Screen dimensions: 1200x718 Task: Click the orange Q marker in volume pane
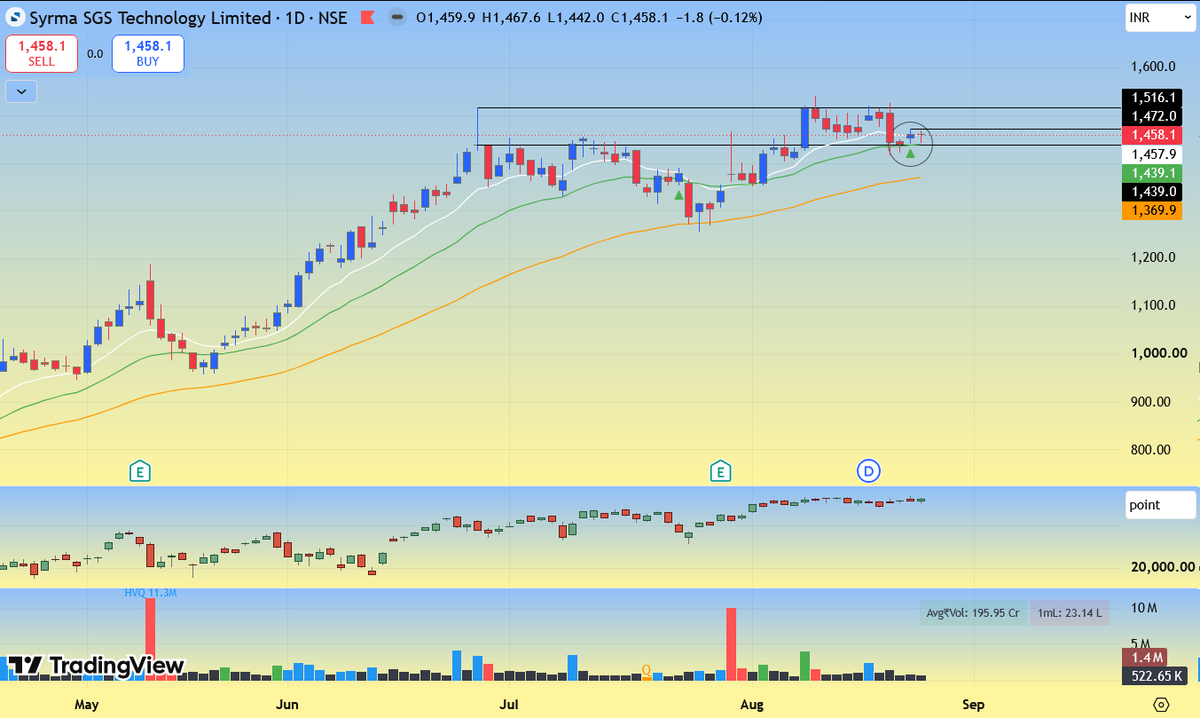pyautogui.click(x=646, y=671)
